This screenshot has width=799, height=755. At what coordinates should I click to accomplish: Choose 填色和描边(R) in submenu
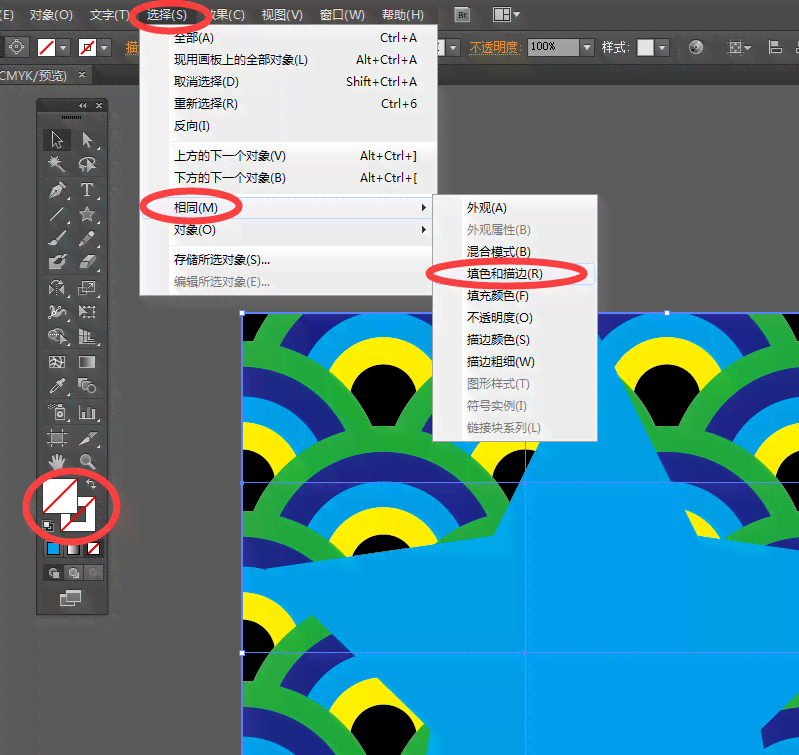coord(514,274)
